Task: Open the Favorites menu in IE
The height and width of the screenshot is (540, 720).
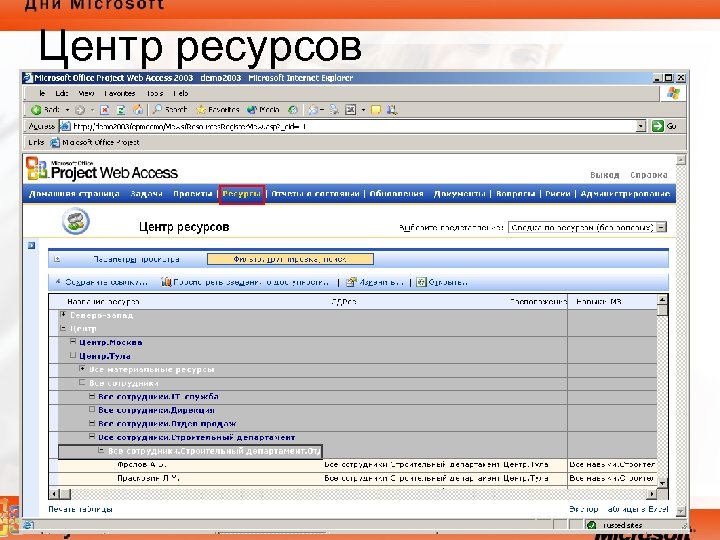Action: coord(120,93)
